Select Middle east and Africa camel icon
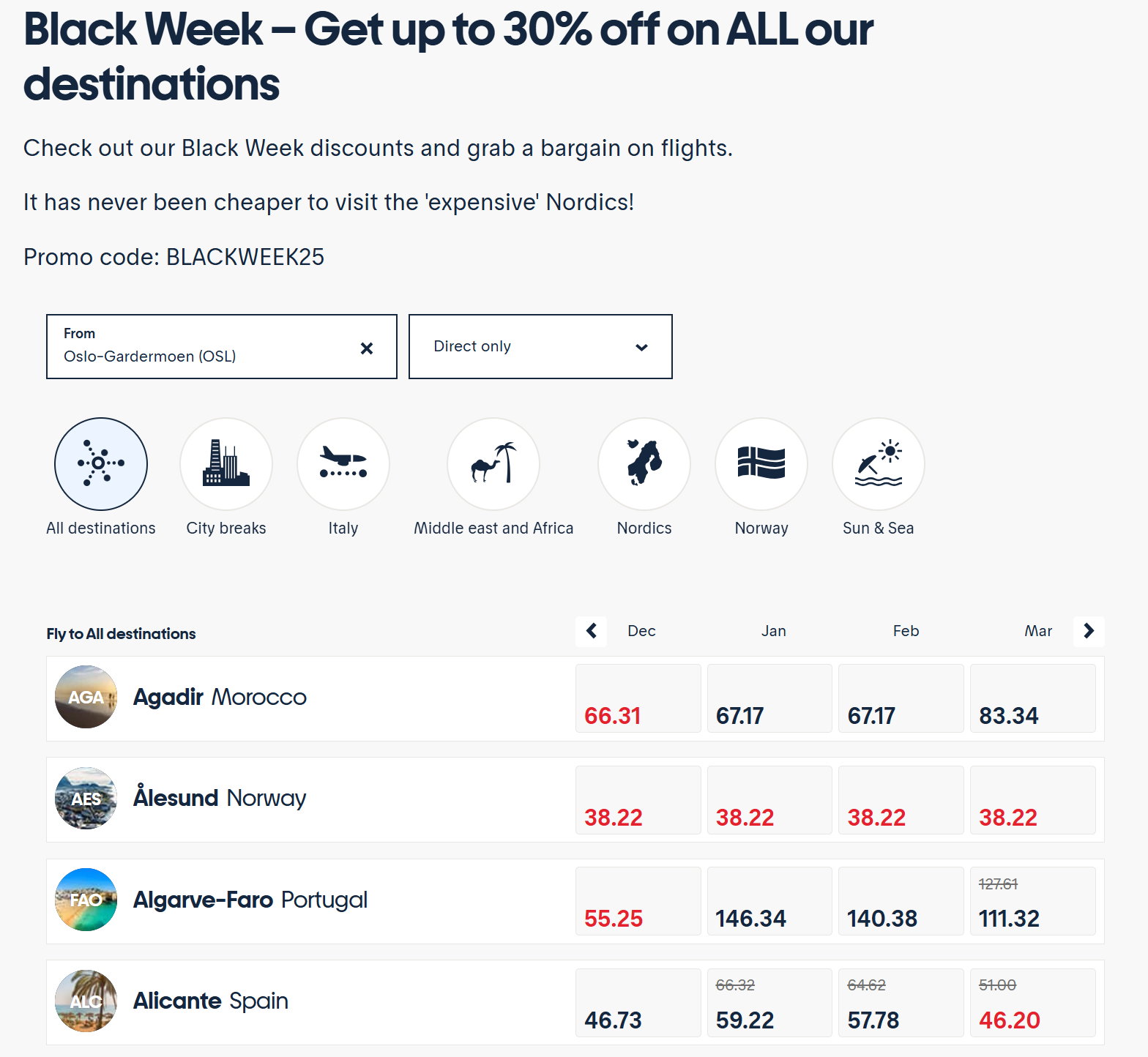1148x1057 pixels. point(493,464)
